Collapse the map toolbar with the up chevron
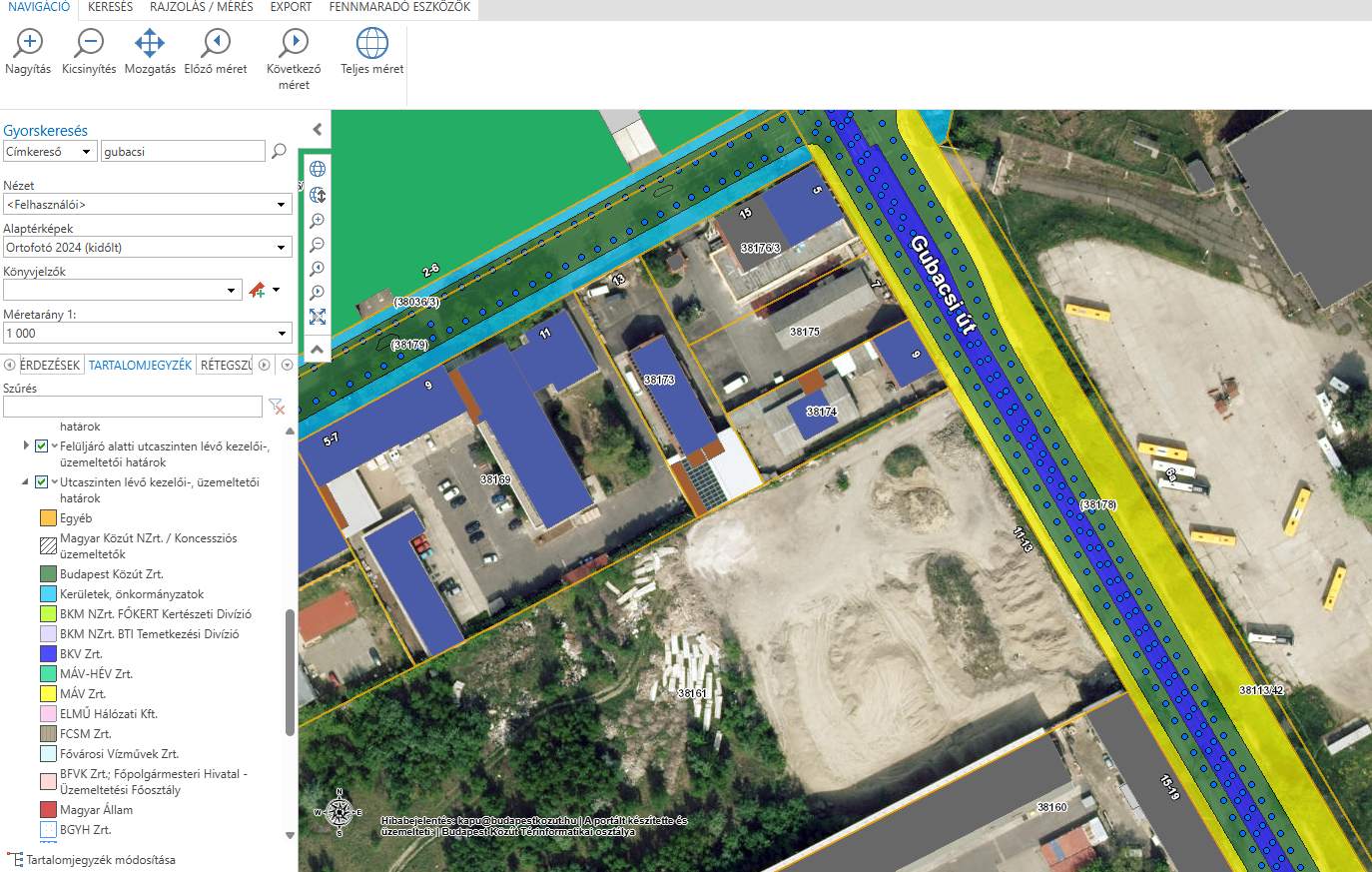 pos(317,350)
